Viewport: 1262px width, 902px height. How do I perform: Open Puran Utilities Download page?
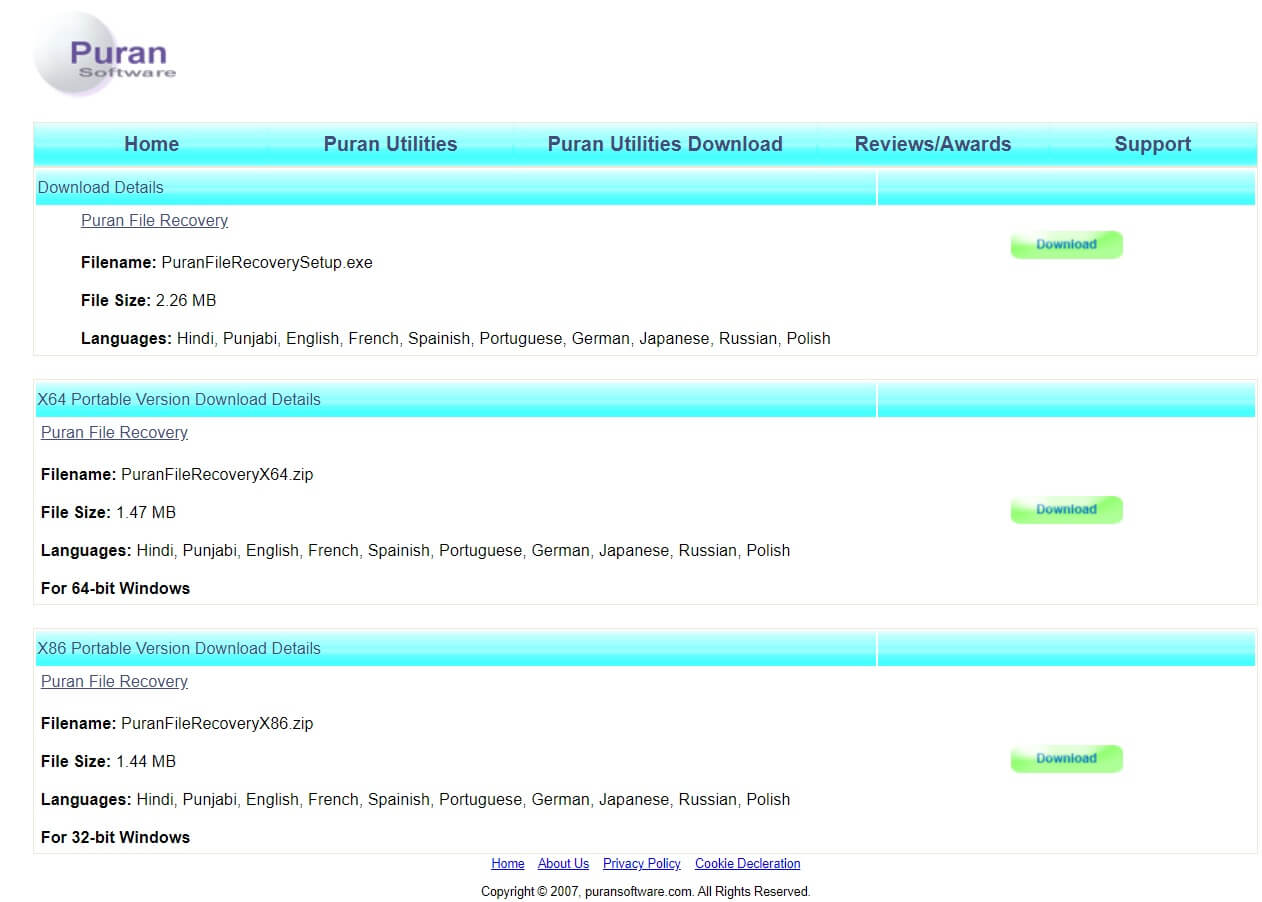coord(665,144)
